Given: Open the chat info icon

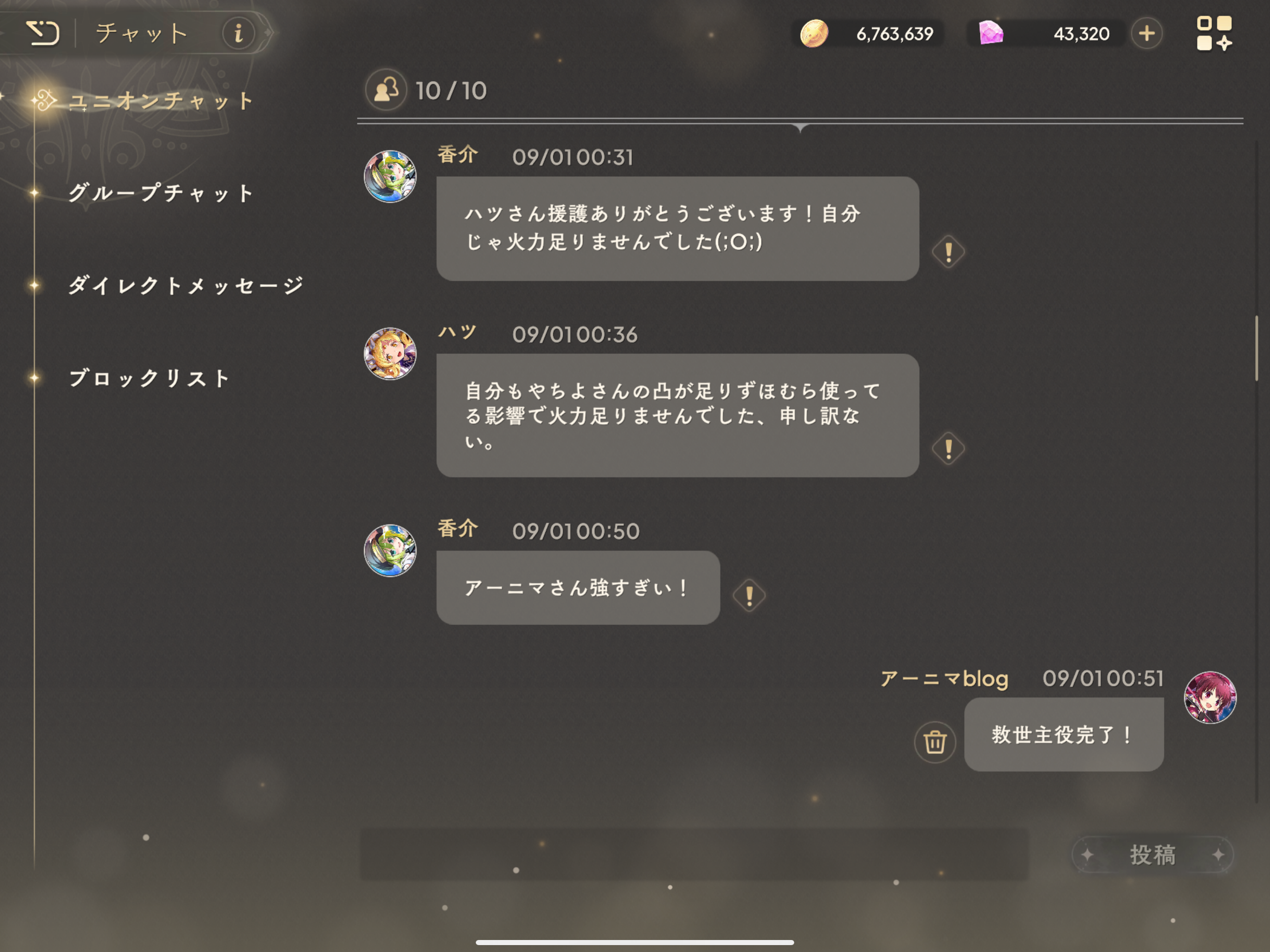Looking at the screenshot, I should click(238, 33).
